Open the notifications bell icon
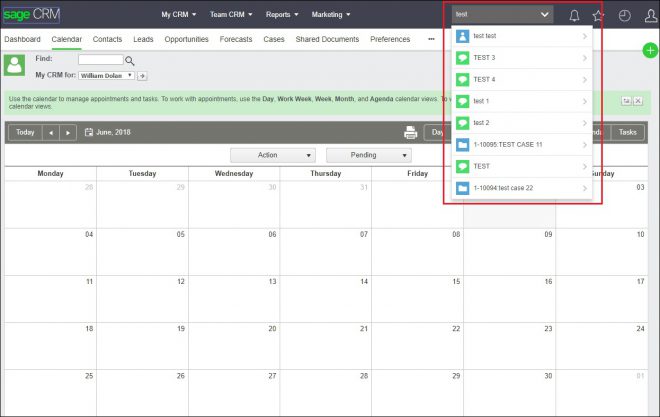This screenshot has height=417, width=660. 574,15
